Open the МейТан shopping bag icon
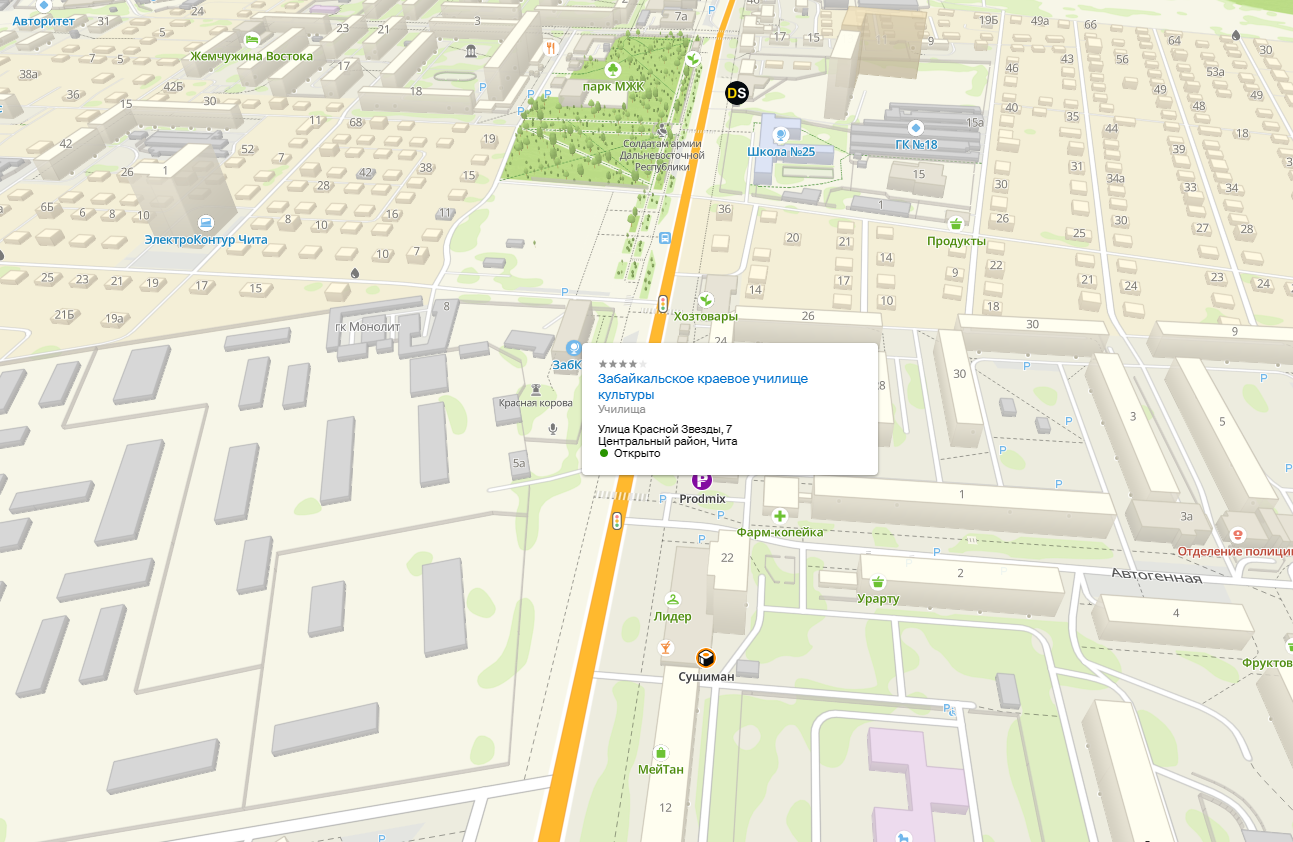Image resolution: width=1293 pixels, height=842 pixels. coord(660,752)
